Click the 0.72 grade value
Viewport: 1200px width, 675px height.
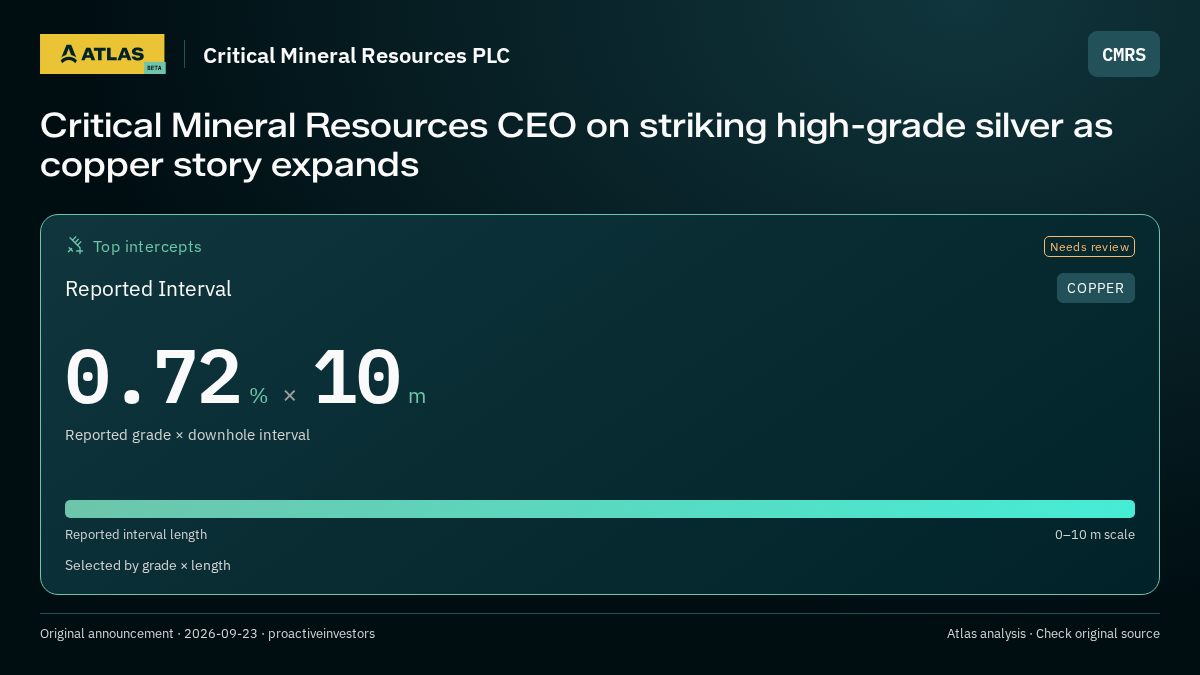(x=153, y=378)
